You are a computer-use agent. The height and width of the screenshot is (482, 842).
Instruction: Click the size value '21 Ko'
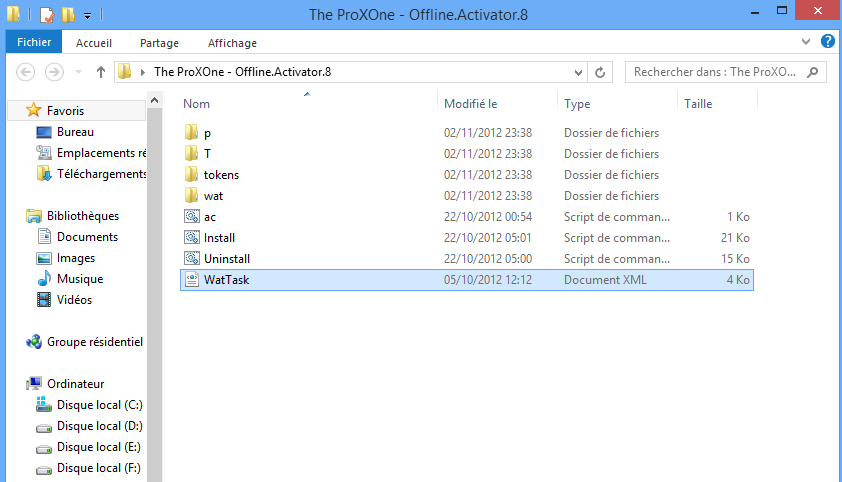[x=735, y=238]
